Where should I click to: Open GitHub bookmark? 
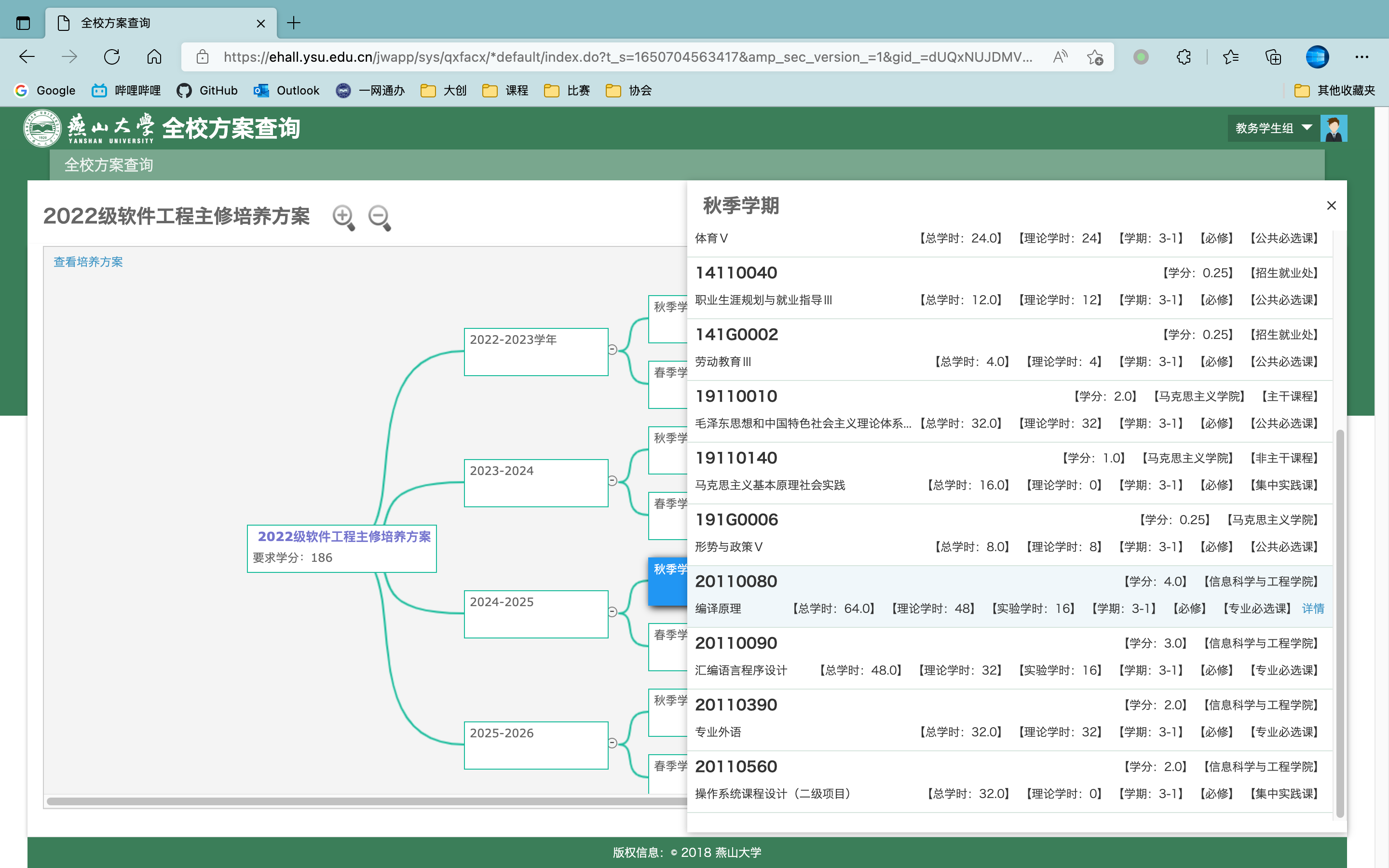[207, 90]
